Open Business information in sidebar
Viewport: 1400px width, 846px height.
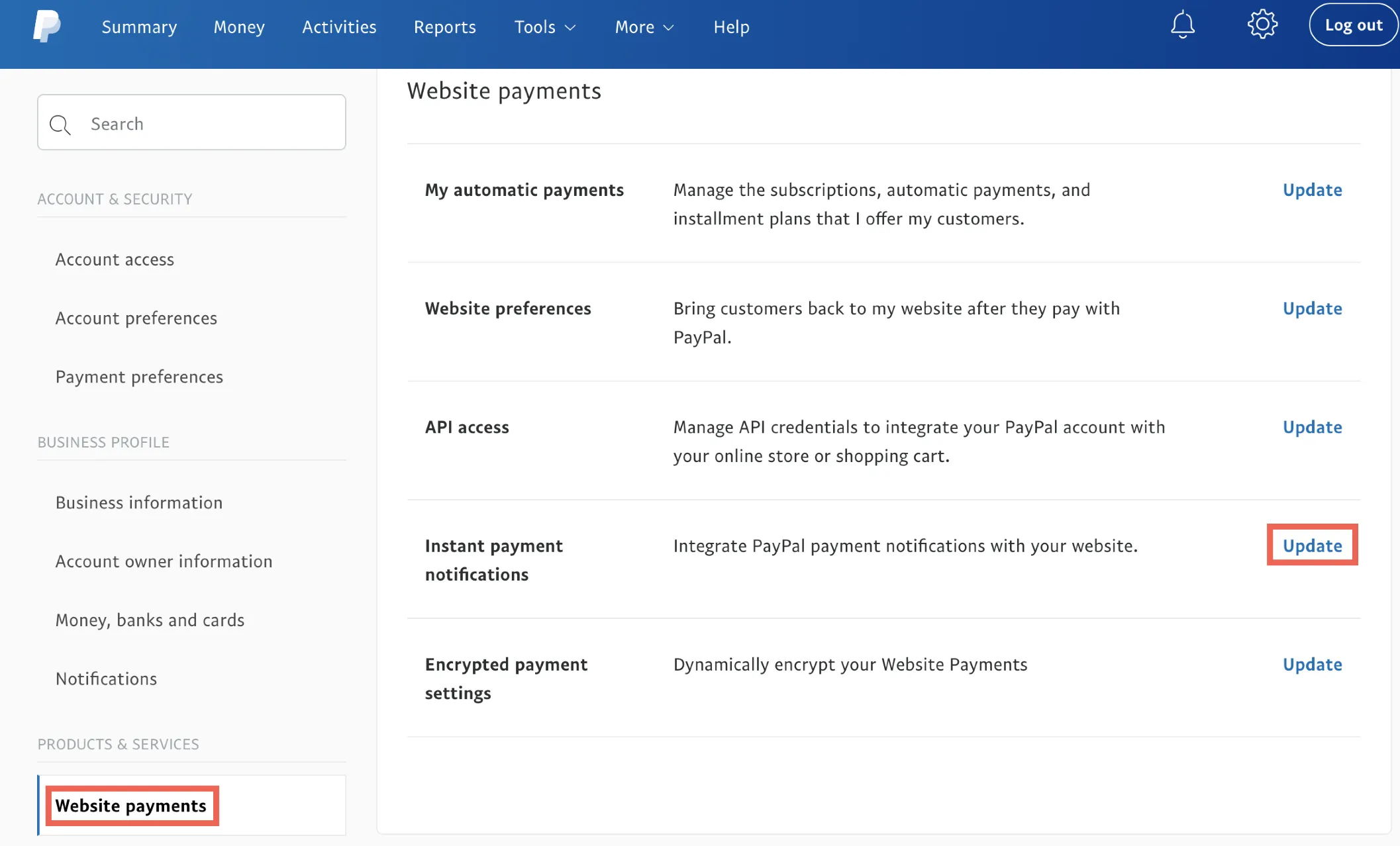coord(139,502)
